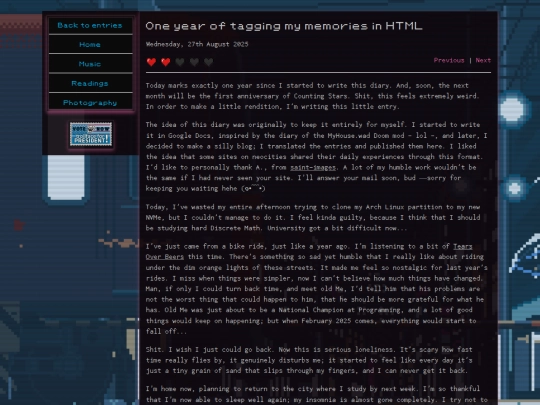Screen dimensions: 540x405
Task: Open the Back to entries menu item
Action: pos(90,25)
